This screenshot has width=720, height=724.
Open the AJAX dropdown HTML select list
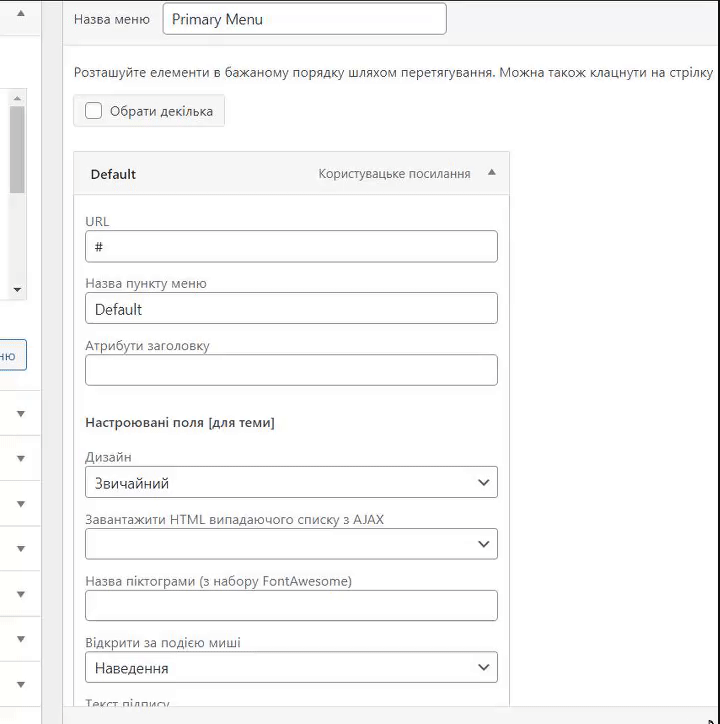[x=291, y=544]
